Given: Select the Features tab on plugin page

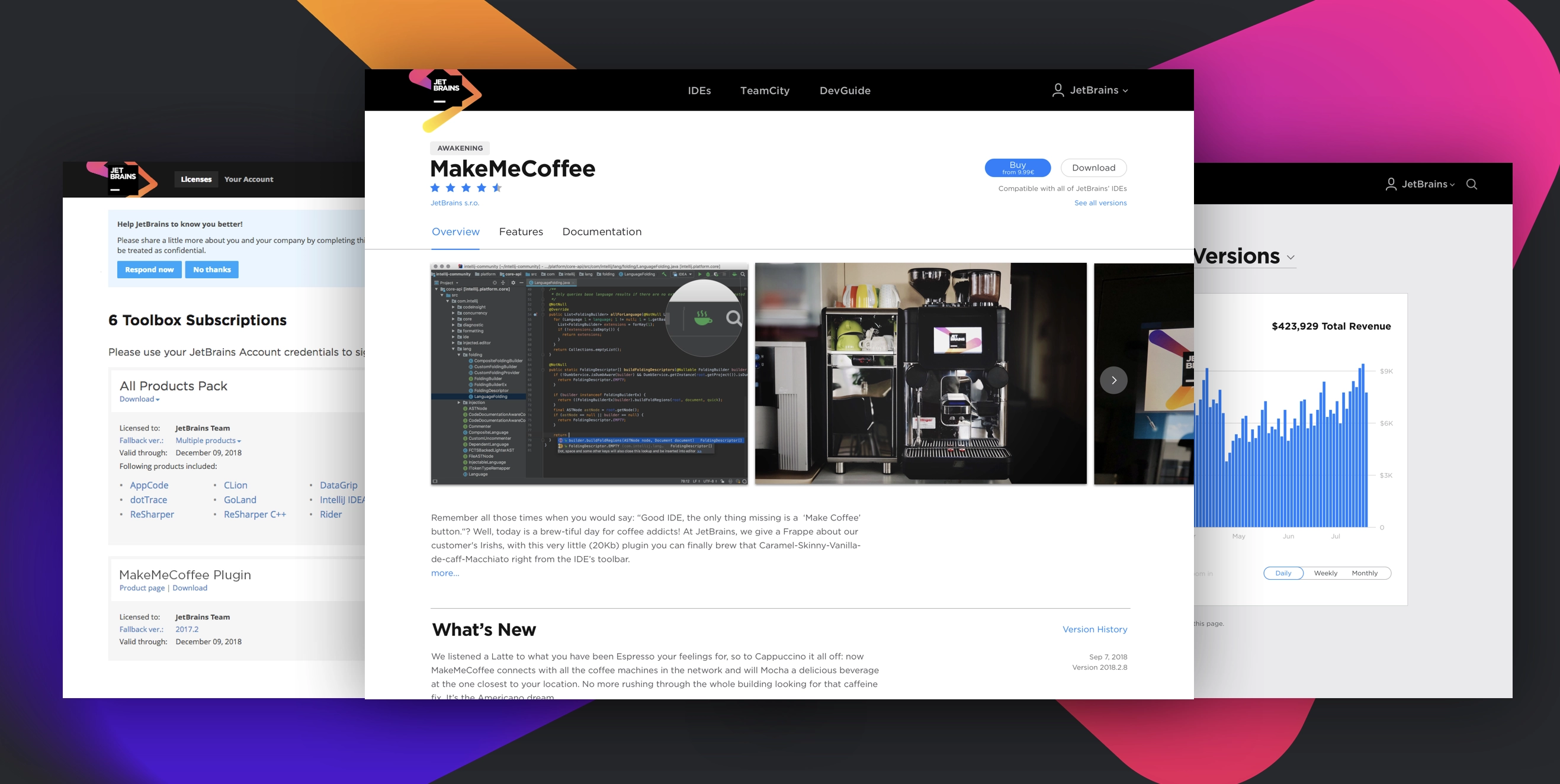Looking at the screenshot, I should [521, 231].
